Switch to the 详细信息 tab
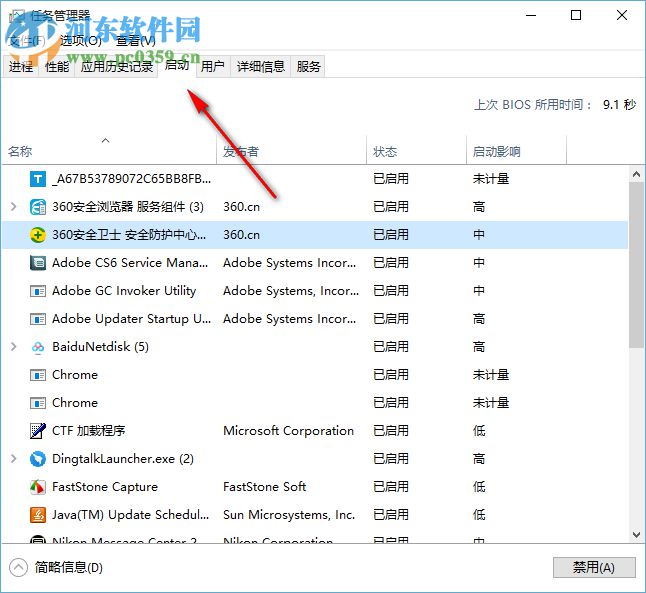 coord(261,66)
